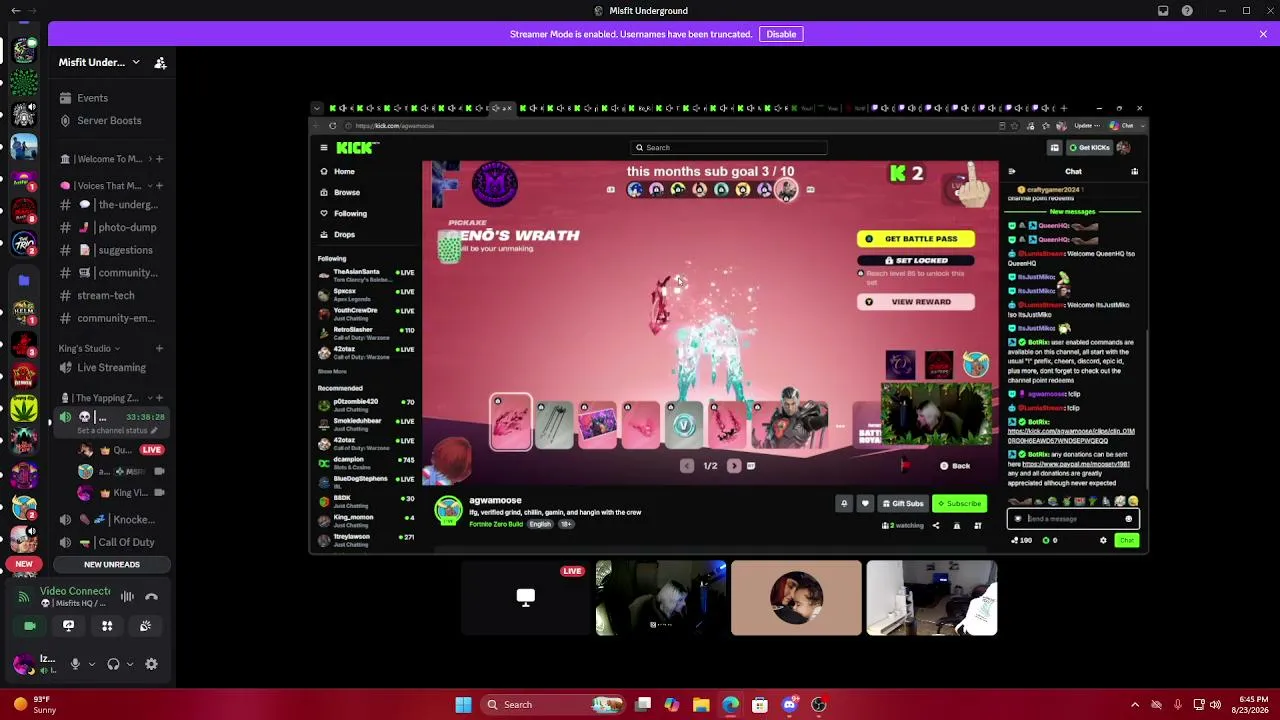Open PayPal donation link in chat
The height and width of the screenshot is (720, 1280).
[x=1076, y=464]
